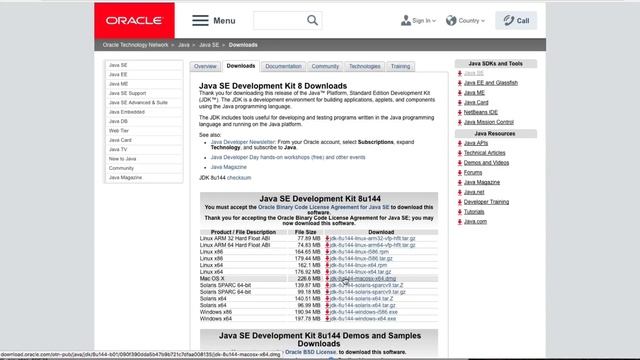Click the red arrow icon beside Technical Articles
The height and width of the screenshot is (360, 640).
(460, 153)
